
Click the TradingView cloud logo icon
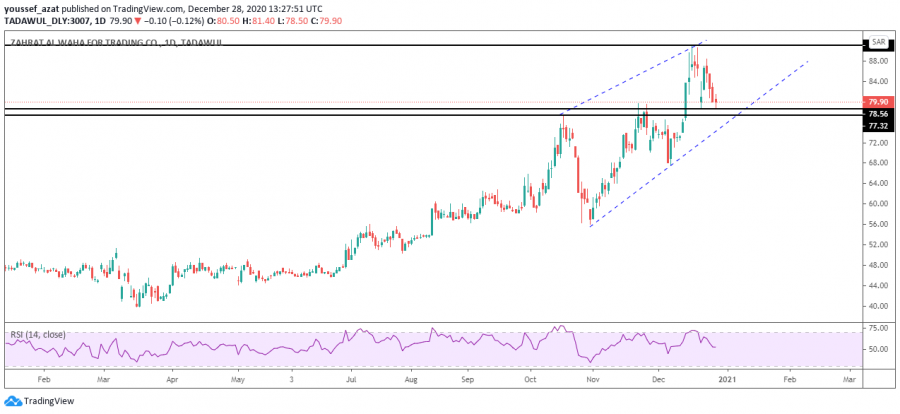[x=12, y=401]
